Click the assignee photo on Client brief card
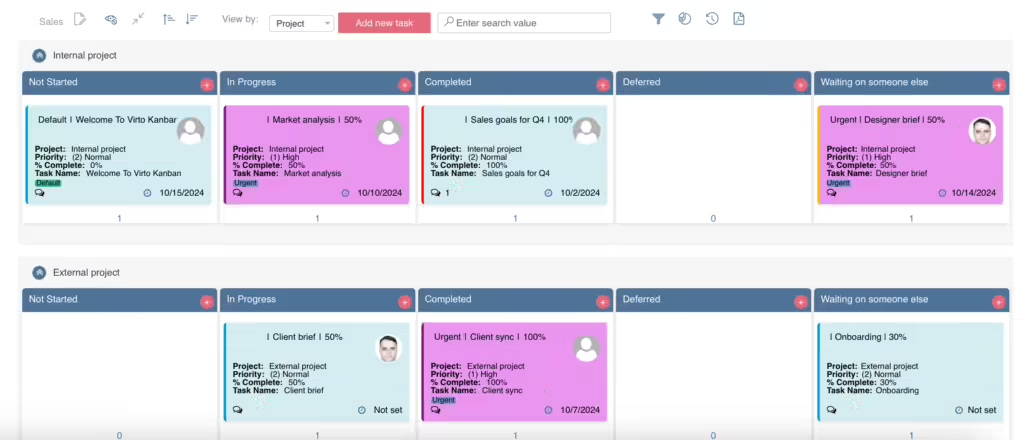The width and height of the screenshot is (1024, 440). [x=389, y=349]
